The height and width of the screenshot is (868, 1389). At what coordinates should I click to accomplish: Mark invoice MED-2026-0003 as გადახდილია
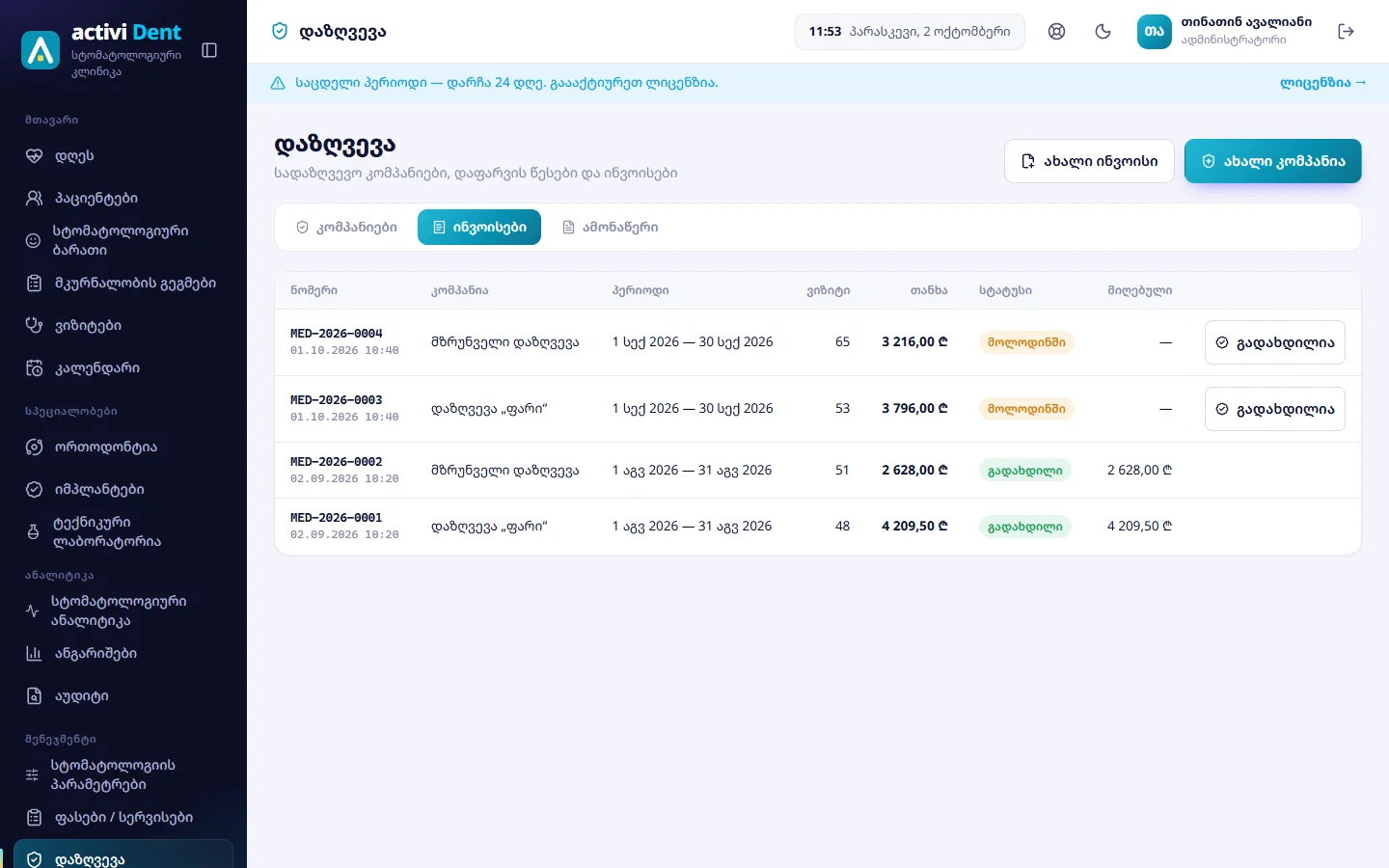coord(1275,409)
